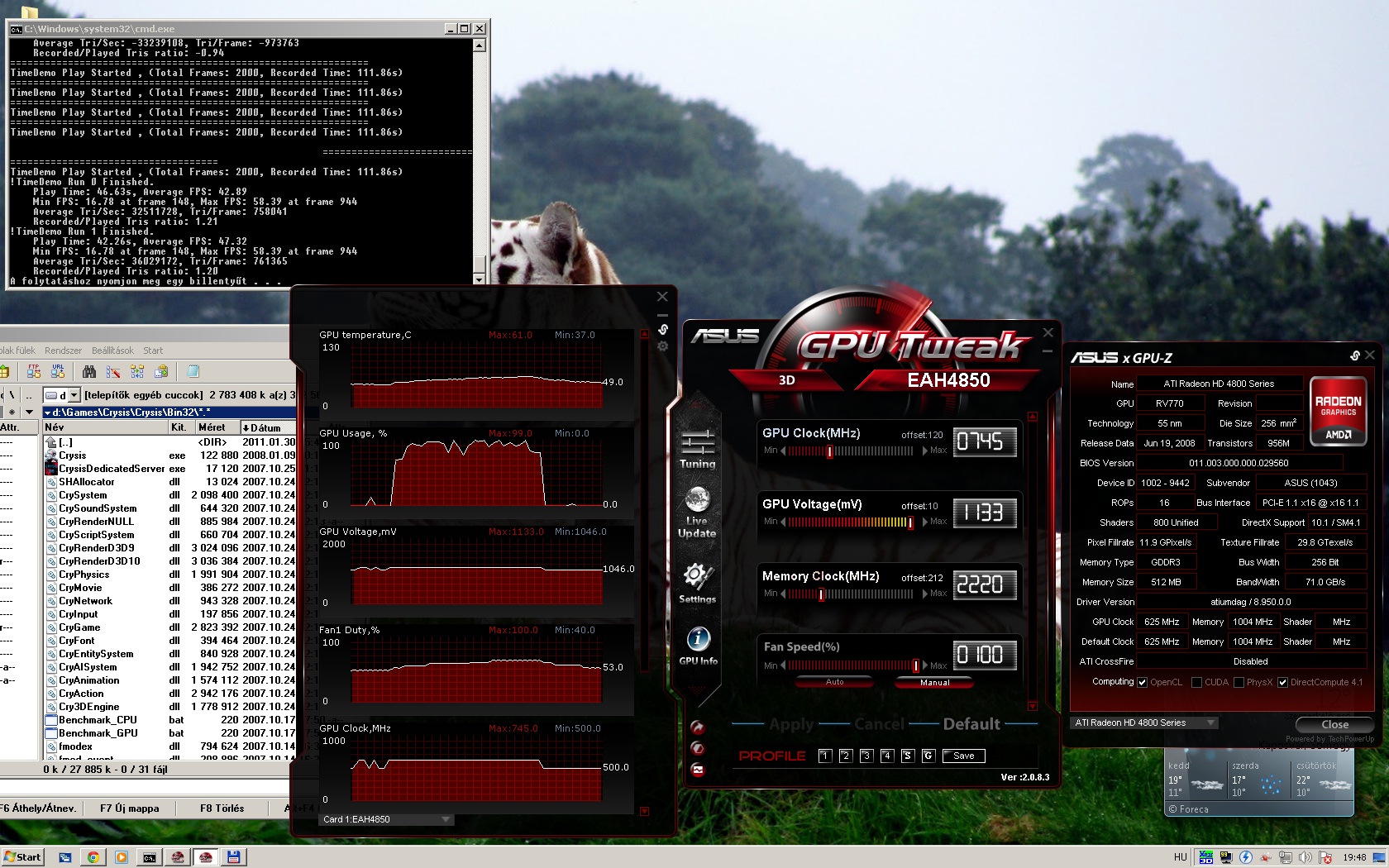Screen dimensions: 1389x868
Task: Click the Windows Start button
Action: click(22, 857)
